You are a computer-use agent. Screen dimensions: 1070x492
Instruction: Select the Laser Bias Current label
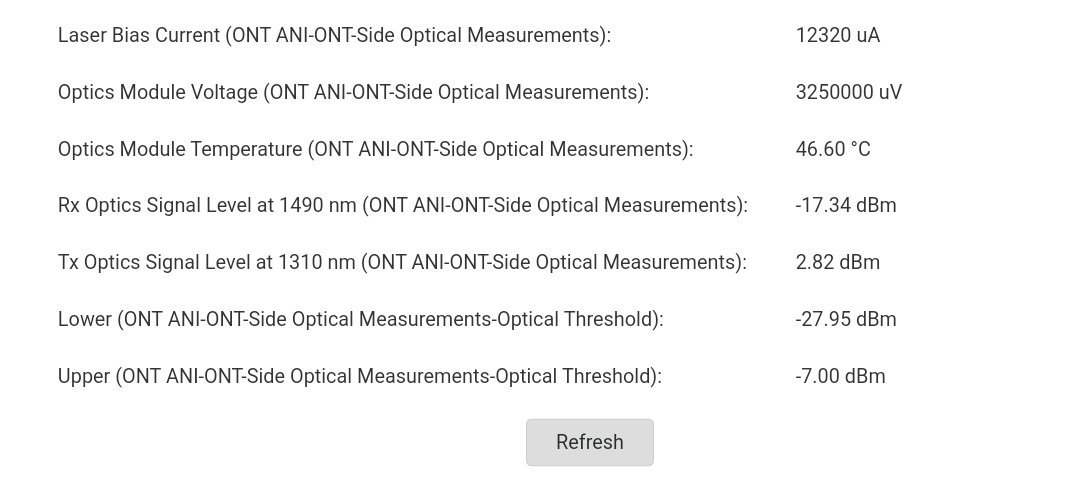click(x=334, y=35)
